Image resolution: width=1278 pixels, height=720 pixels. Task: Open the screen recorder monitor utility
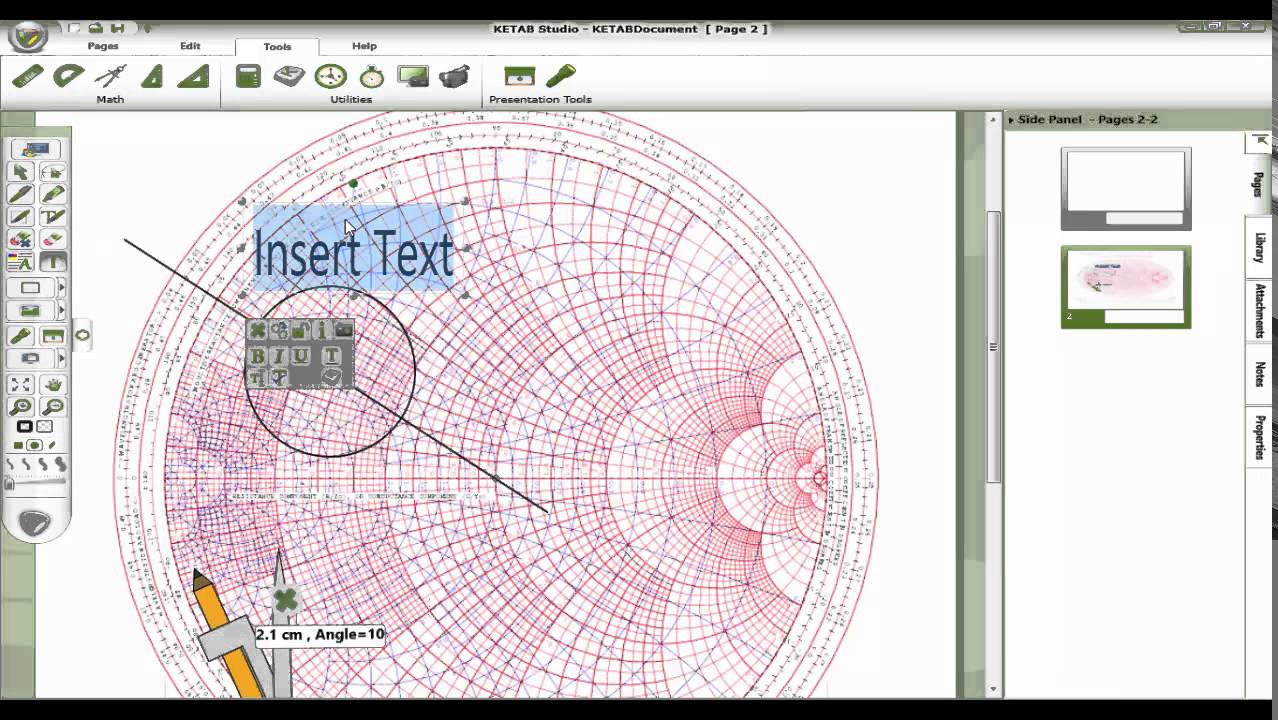[413, 76]
